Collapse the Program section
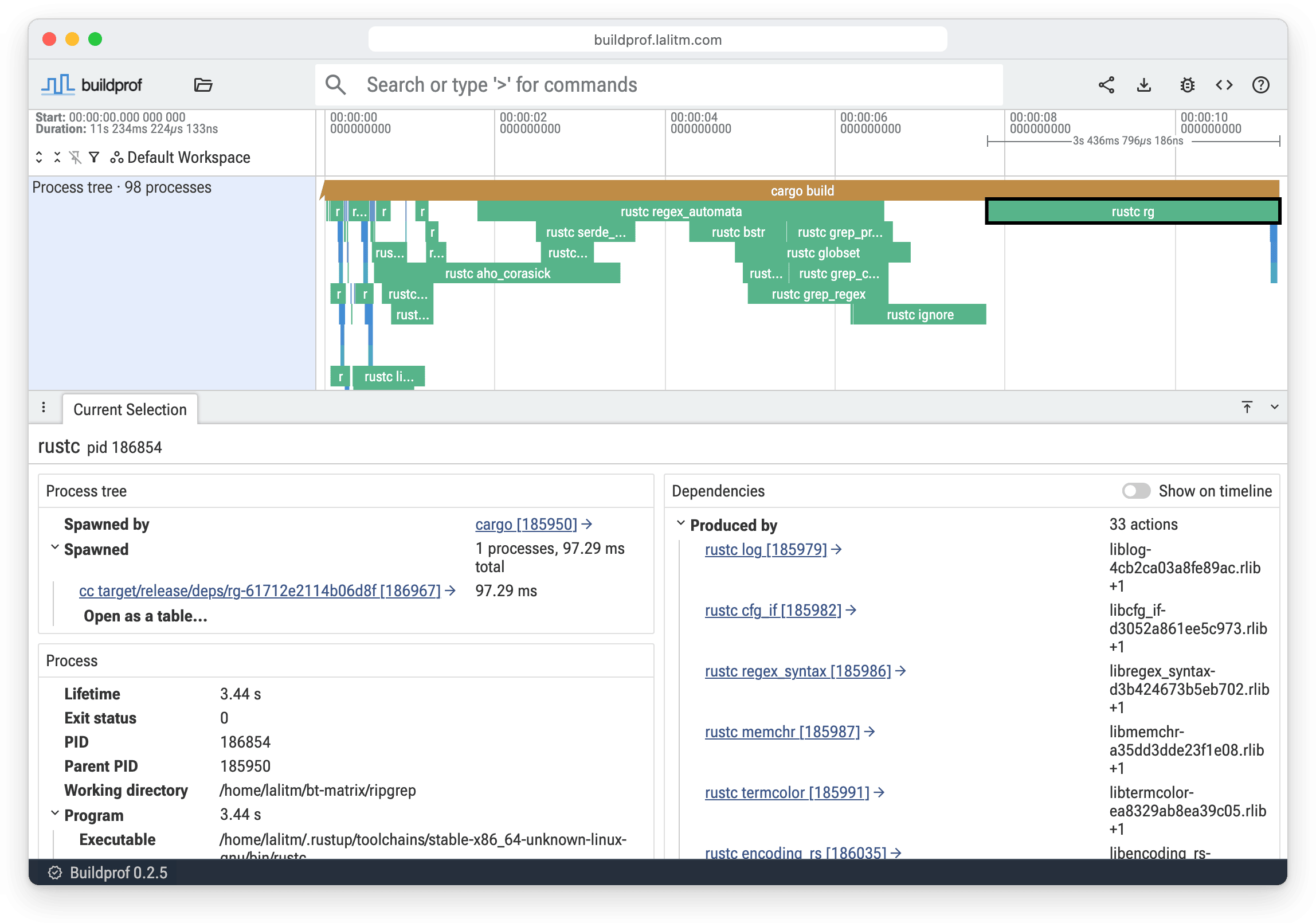Screen dimensions: 1316x923 point(55,814)
